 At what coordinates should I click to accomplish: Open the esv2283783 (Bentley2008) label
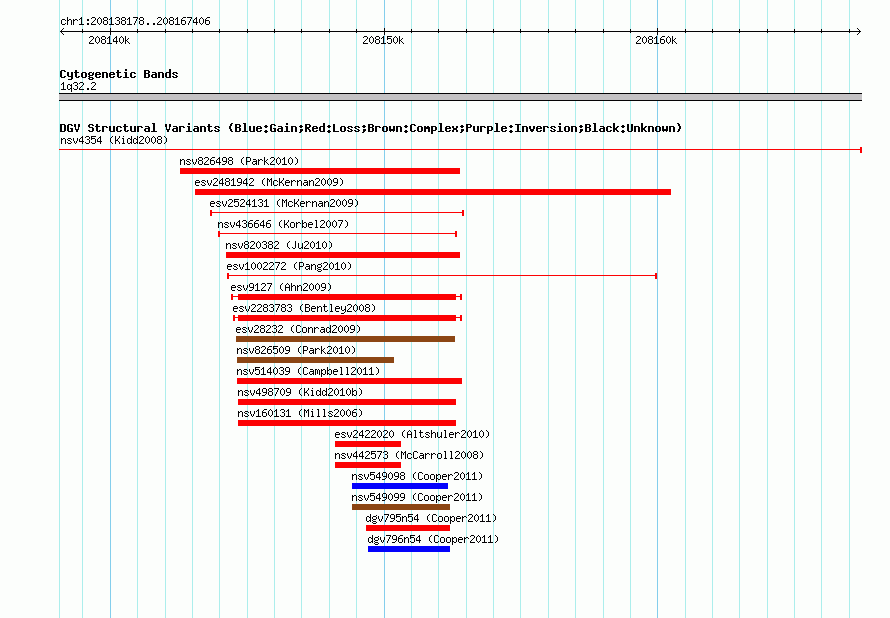pos(304,308)
